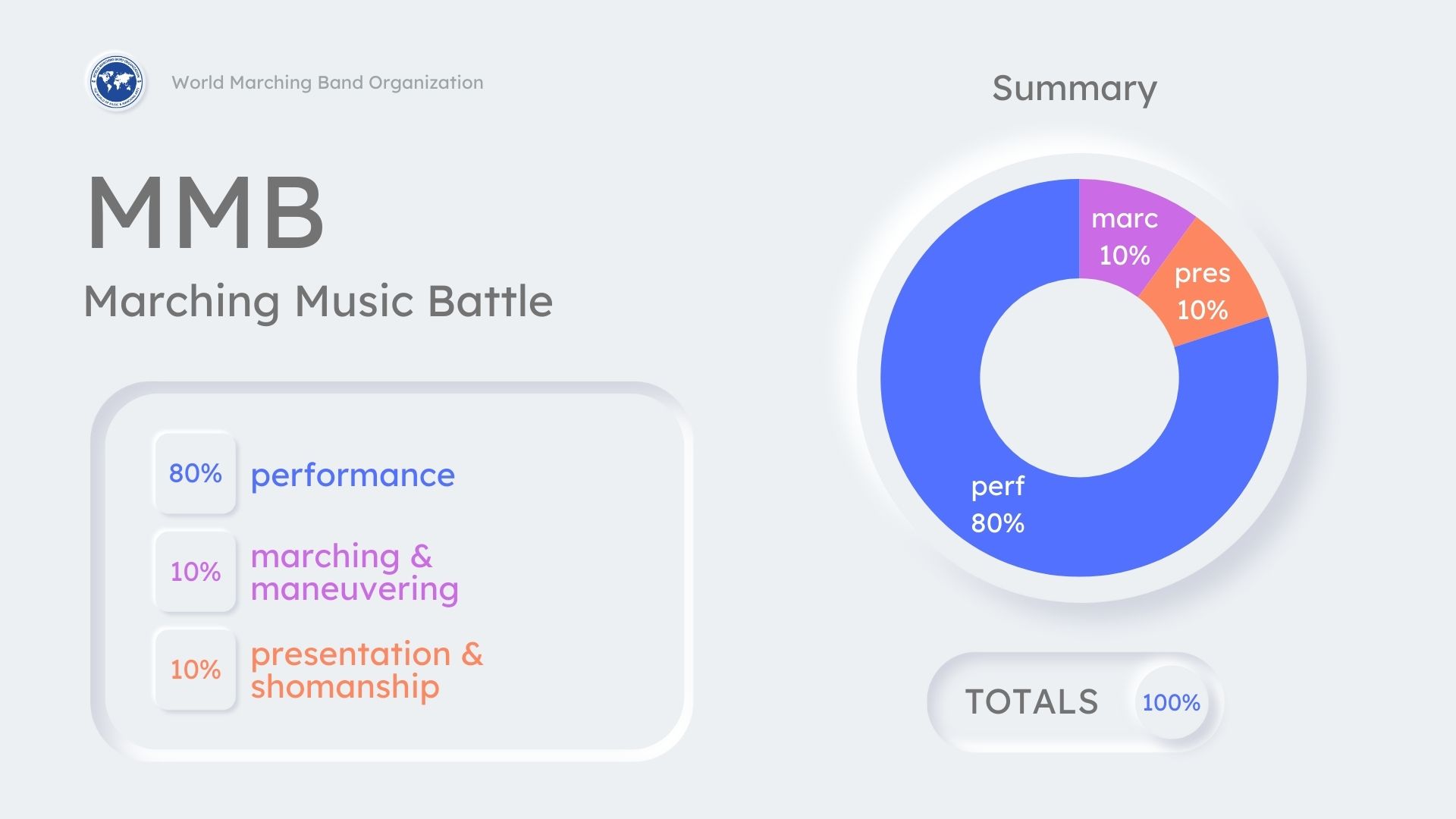This screenshot has height=819, width=1456.
Task: Click the 10% value under 'pres'
Action: tap(1202, 310)
